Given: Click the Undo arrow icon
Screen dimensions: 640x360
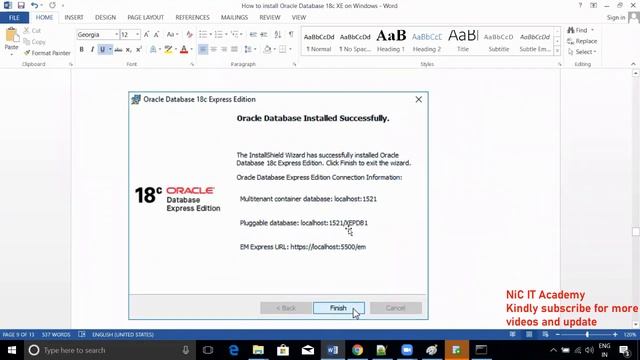Looking at the screenshot, I should click(x=34, y=6).
